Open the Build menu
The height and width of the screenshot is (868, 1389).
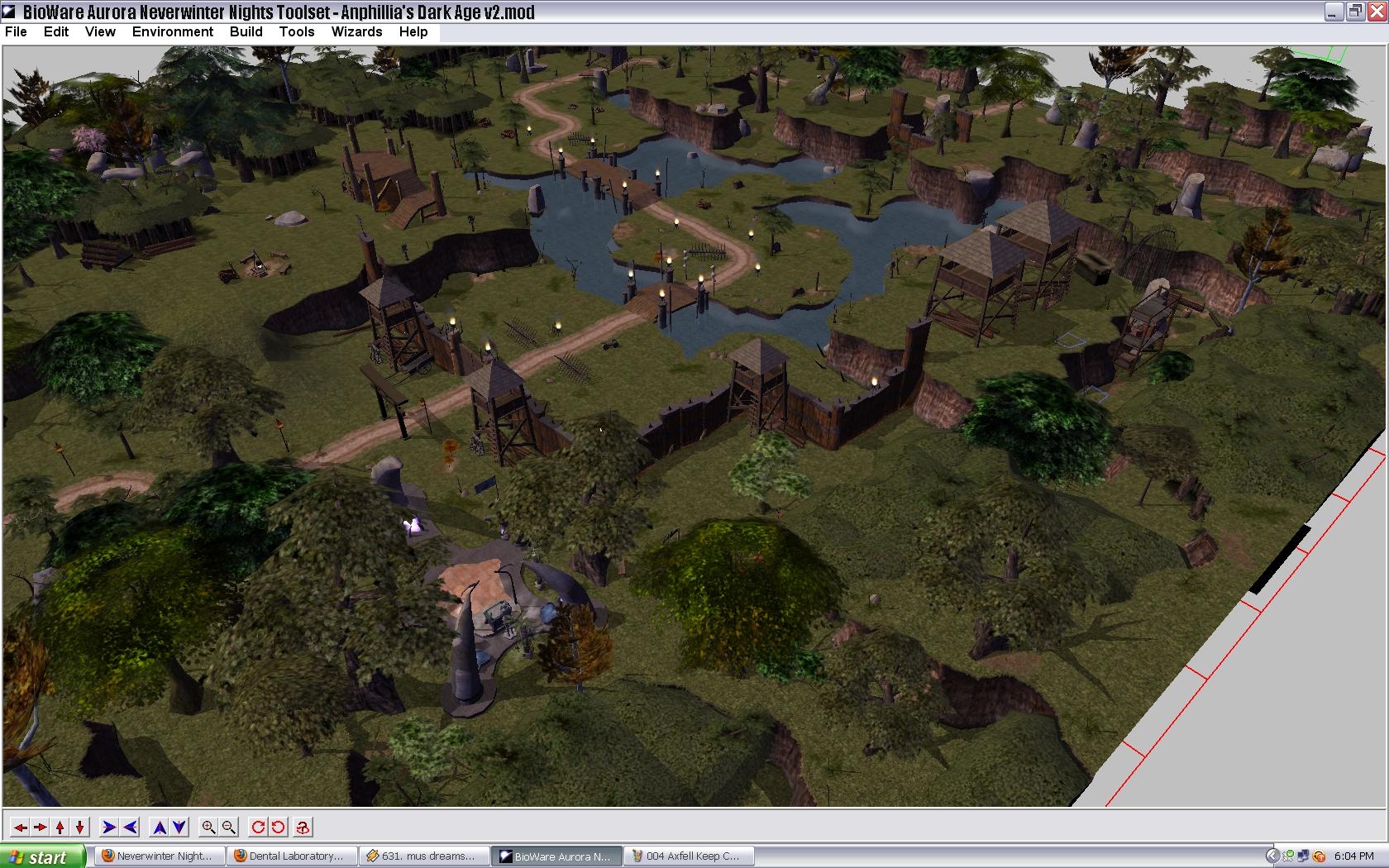[x=246, y=31]
